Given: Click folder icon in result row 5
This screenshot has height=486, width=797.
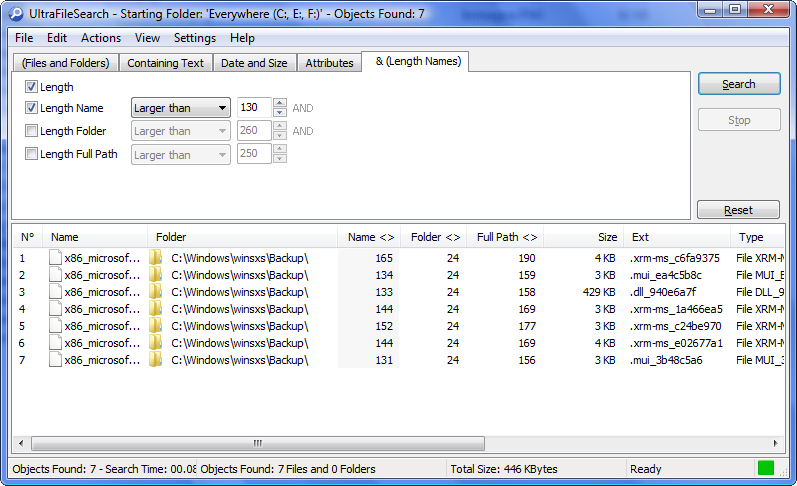Looking at the screenshot, I should pos(156,325).
